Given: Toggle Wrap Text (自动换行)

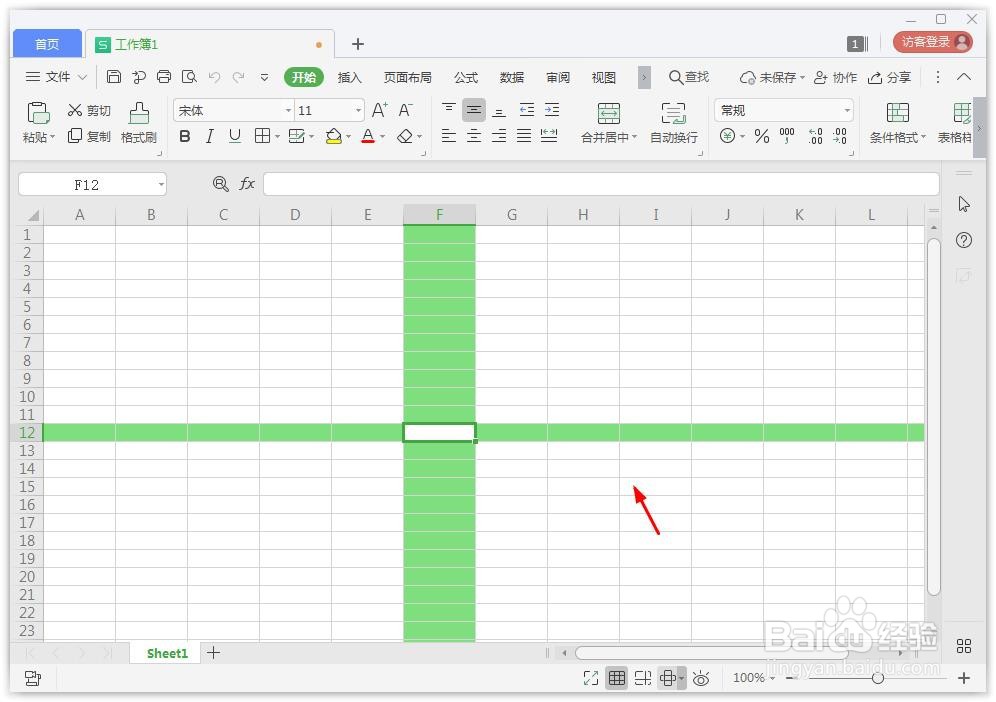Looking at the screenshot, I should [x=673, y=123].
